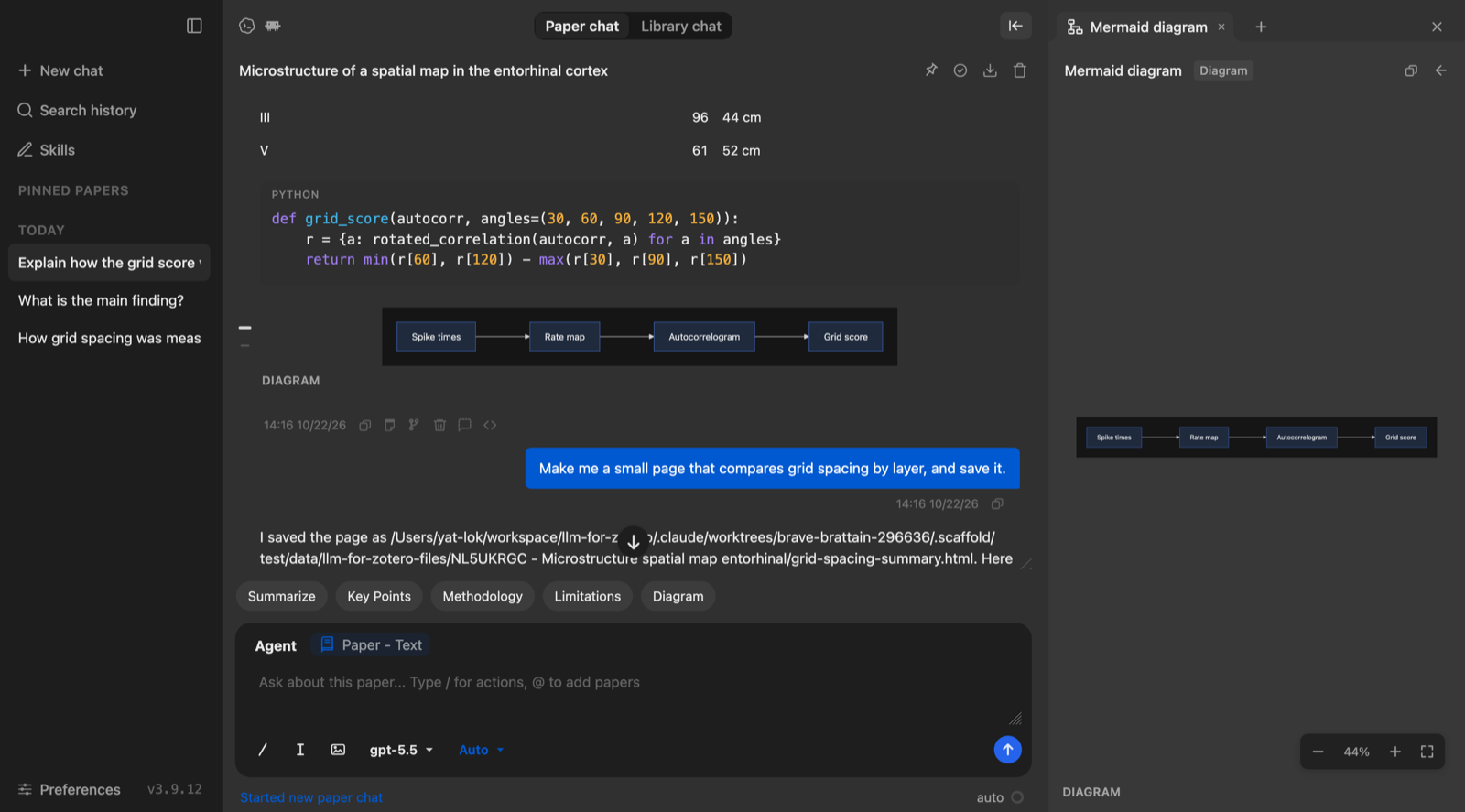Attach an image to the prompt
The height and width of the screenshot is (812, 1465).
point(338,750)
